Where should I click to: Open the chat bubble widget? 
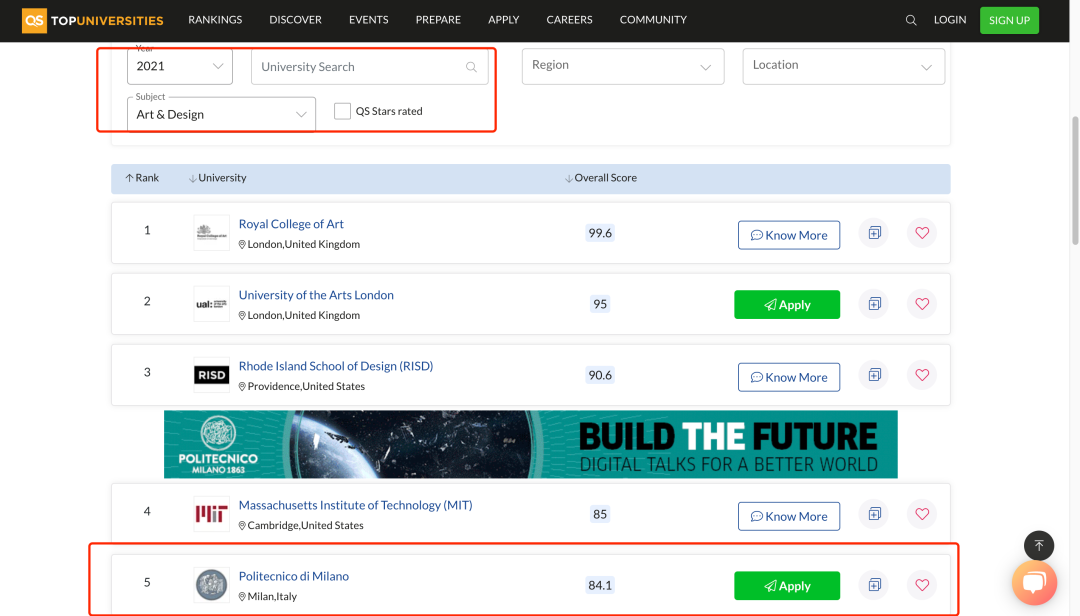point(1034,583)
